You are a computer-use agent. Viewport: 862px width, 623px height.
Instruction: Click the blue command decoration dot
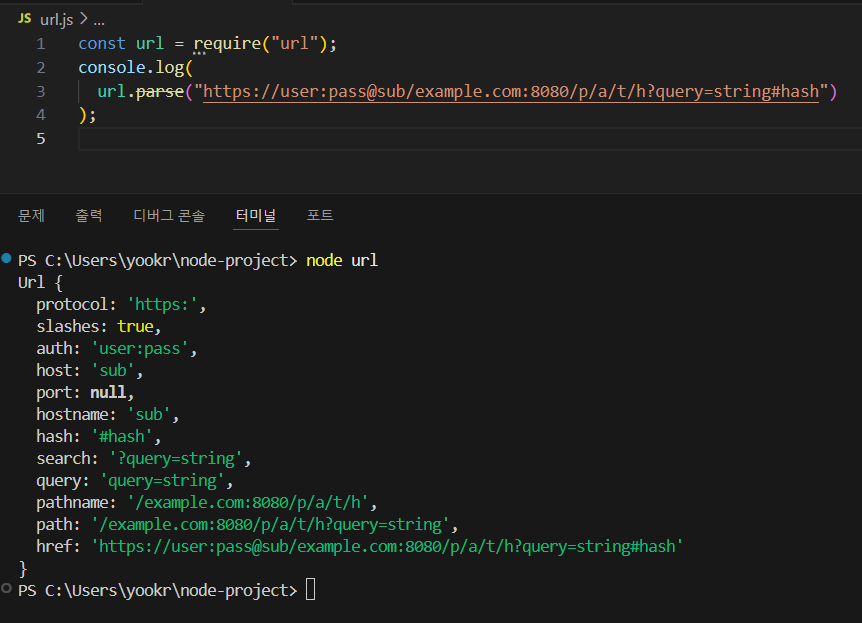click(x=7, y=258)
